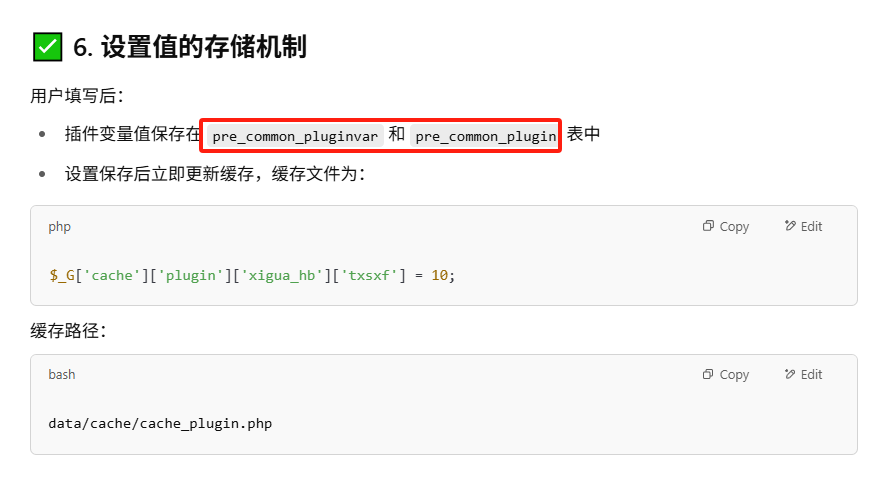
Task: Click the Copy icon in the php code block
Action: coord(708,227)
